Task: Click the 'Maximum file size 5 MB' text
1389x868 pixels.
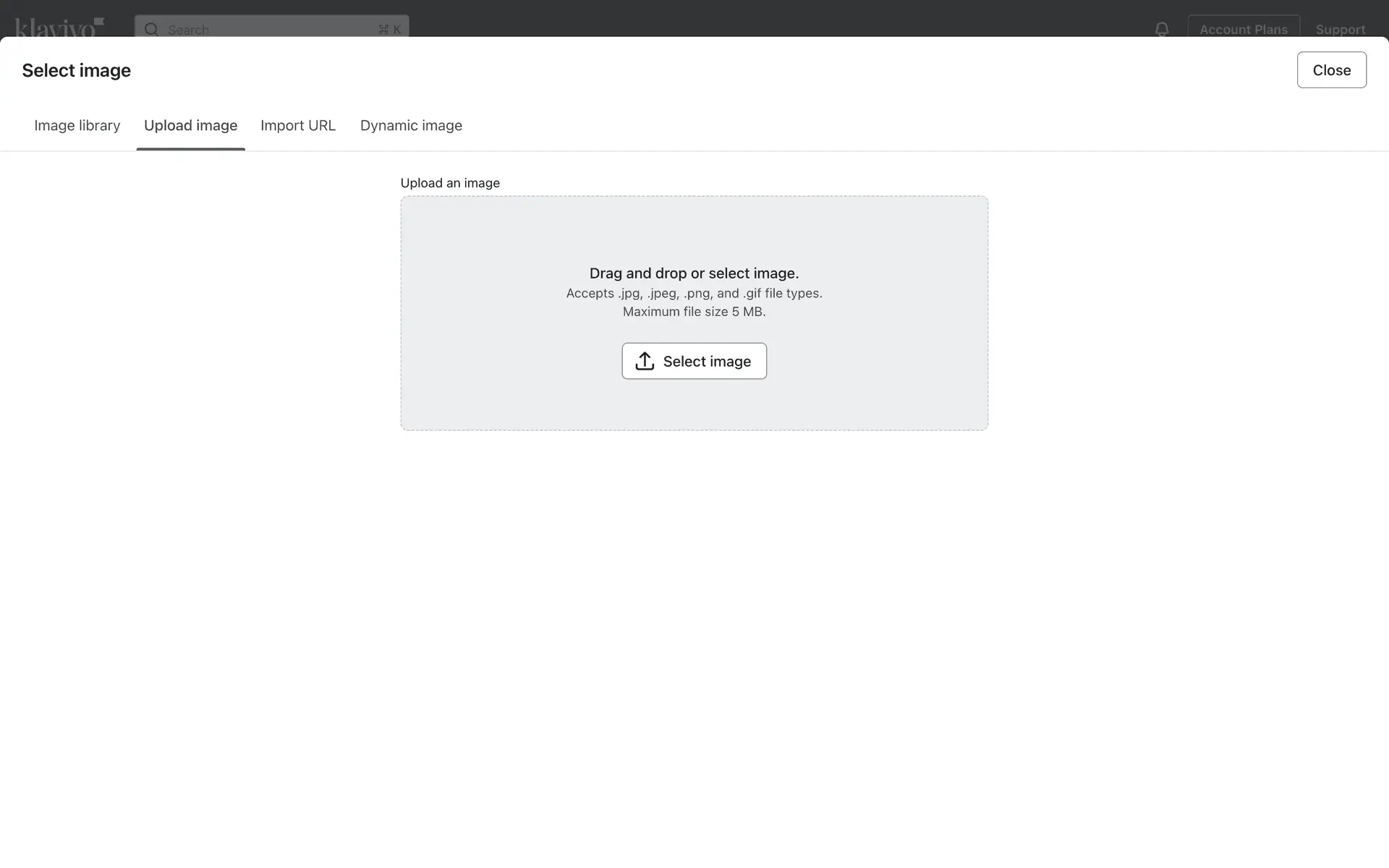Action: (x=694, y=312)
